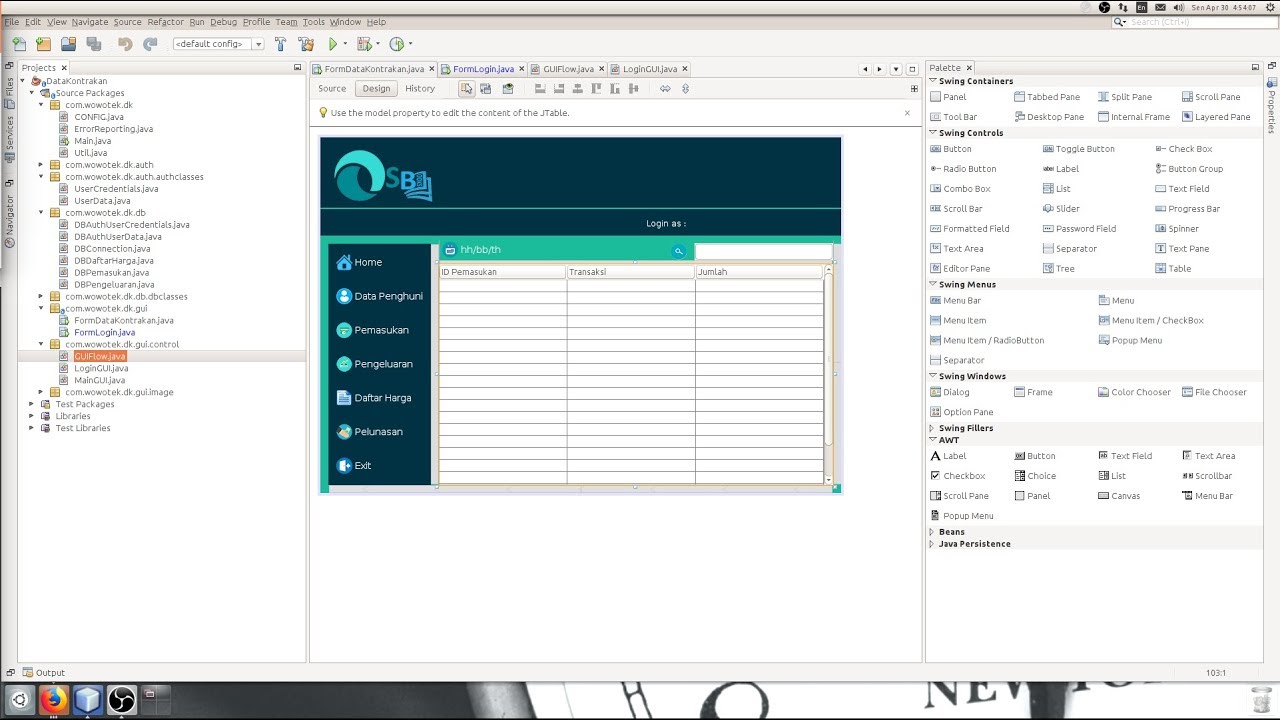Click the Clean and Build icon
Image resolution: width=1280 pixels, height=720 pixels.
point(306,44)
